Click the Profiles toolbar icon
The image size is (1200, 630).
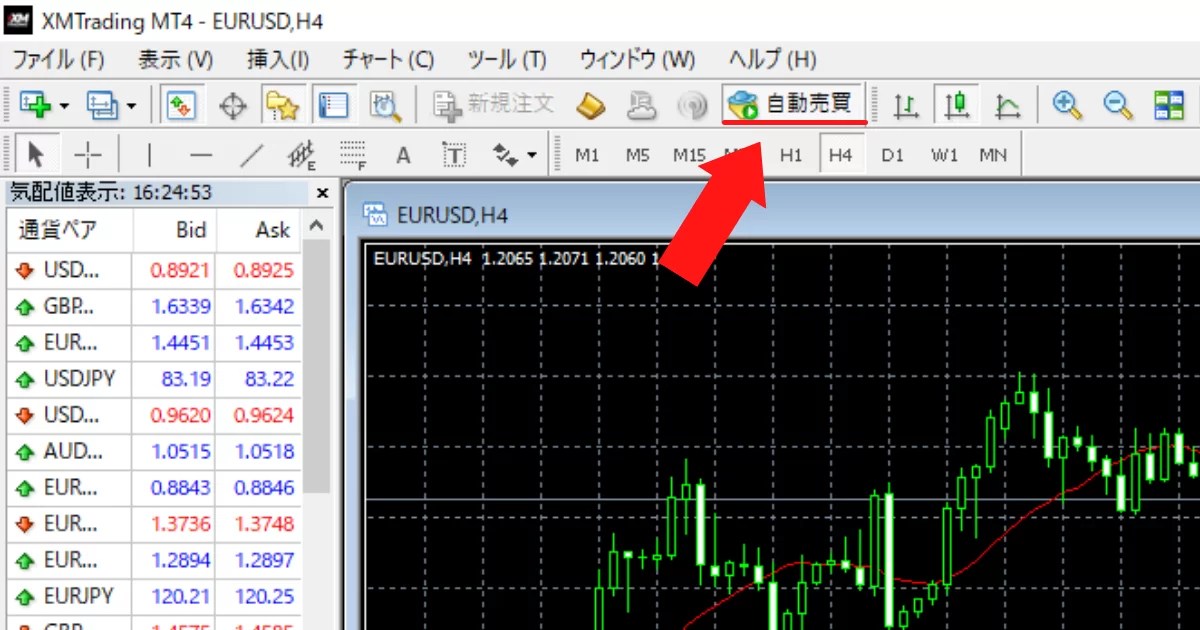pos(102,104)
